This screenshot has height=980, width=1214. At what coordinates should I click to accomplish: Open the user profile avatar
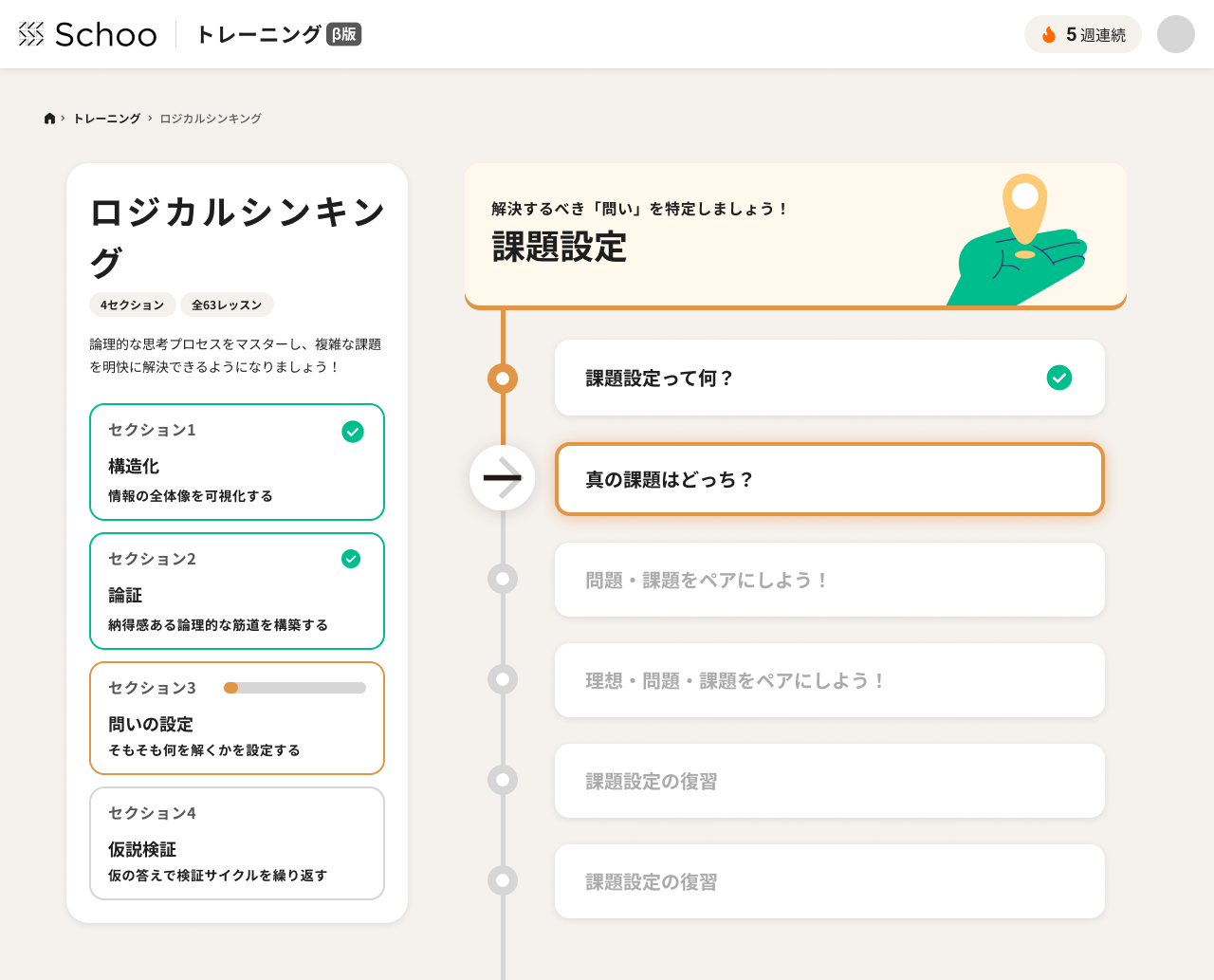pos(1175,34)
